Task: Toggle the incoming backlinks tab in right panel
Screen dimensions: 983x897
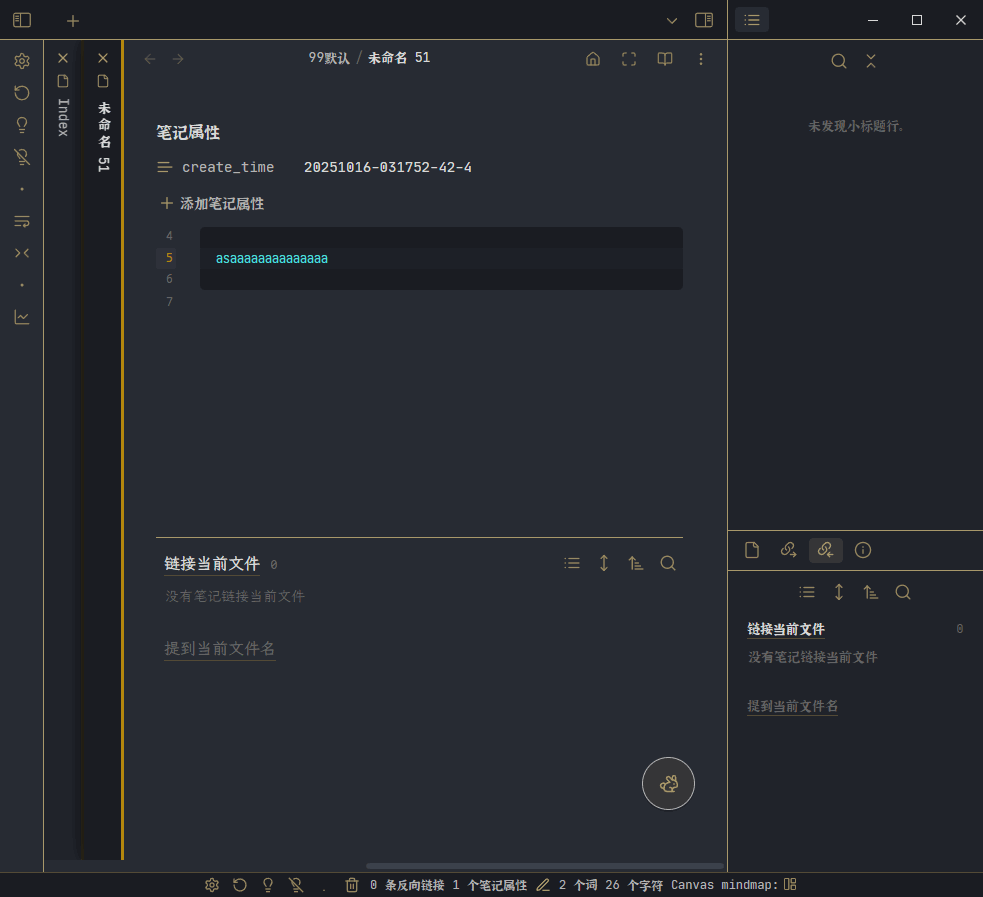Action: [x=825, y=550]
